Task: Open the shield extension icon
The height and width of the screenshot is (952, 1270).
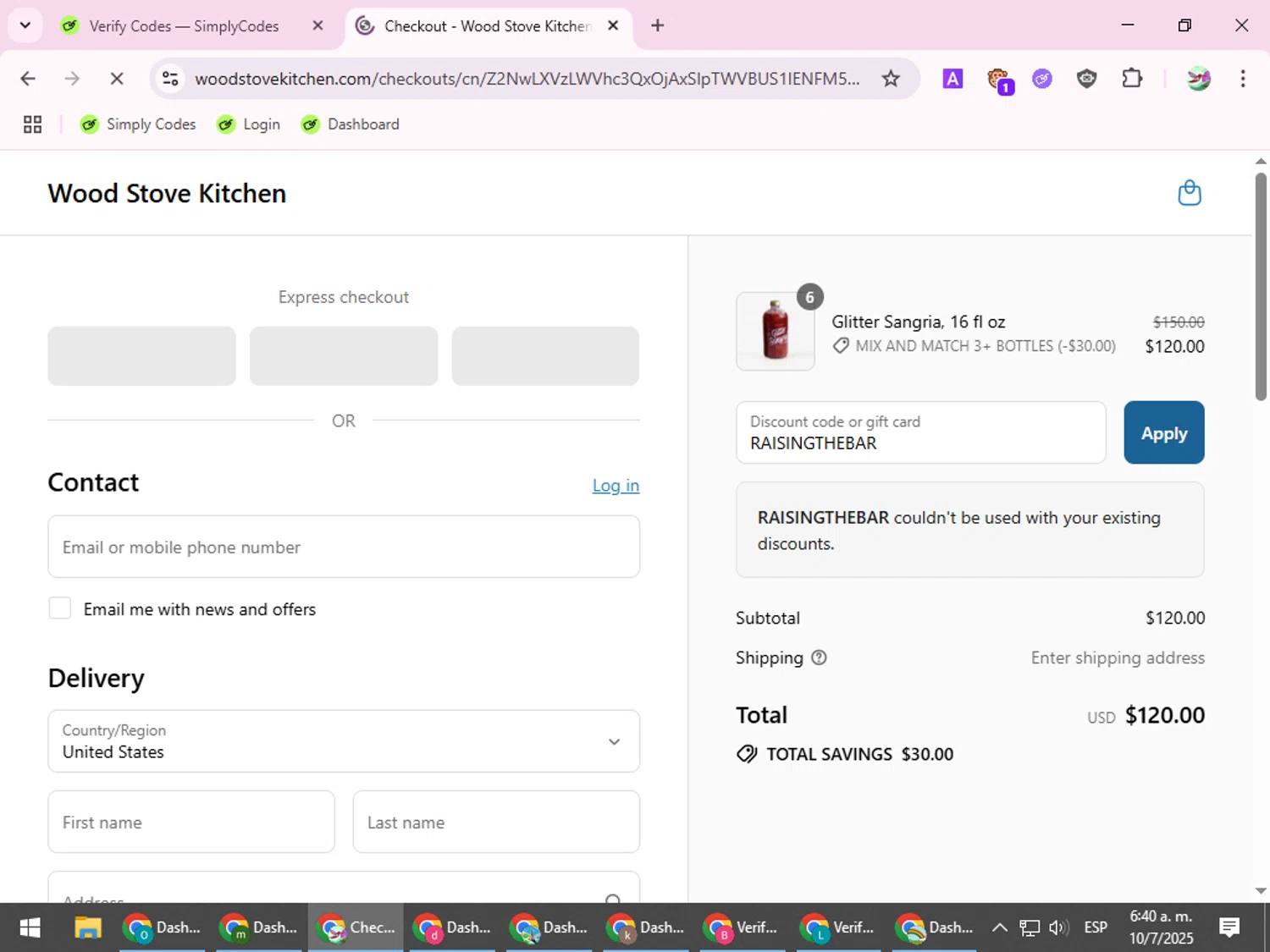Action: pyautogui.click(x=1086, y=79)
